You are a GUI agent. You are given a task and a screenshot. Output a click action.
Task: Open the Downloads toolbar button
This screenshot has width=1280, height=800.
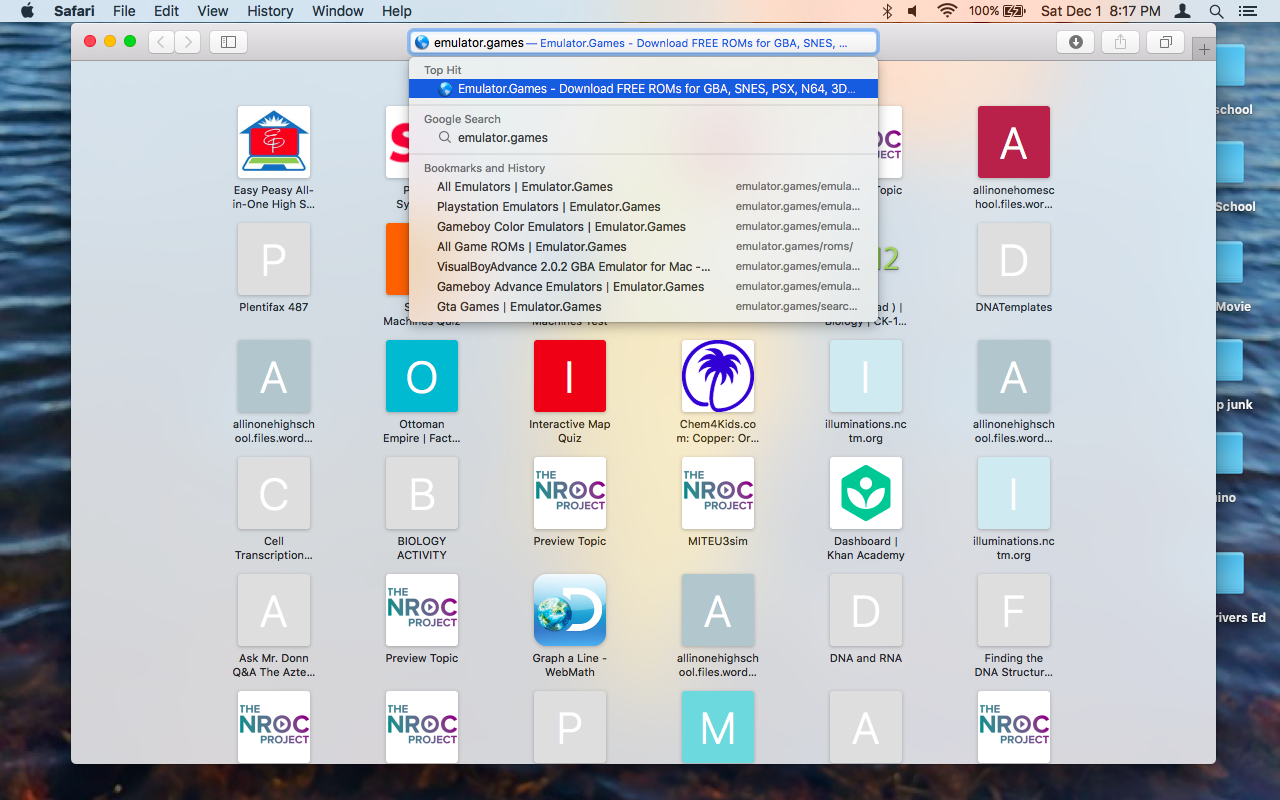pos(1076,42)
